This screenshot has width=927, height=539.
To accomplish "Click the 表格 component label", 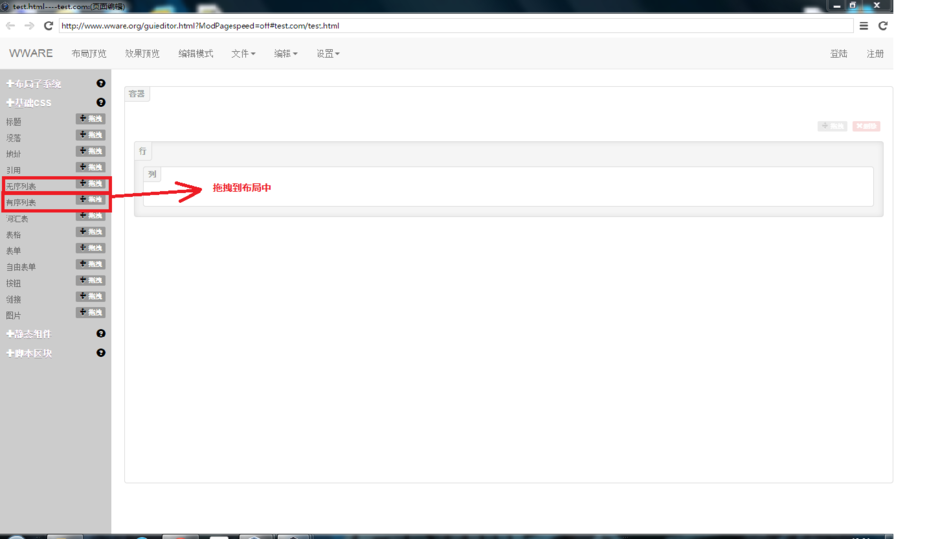I will coord(14,235).
